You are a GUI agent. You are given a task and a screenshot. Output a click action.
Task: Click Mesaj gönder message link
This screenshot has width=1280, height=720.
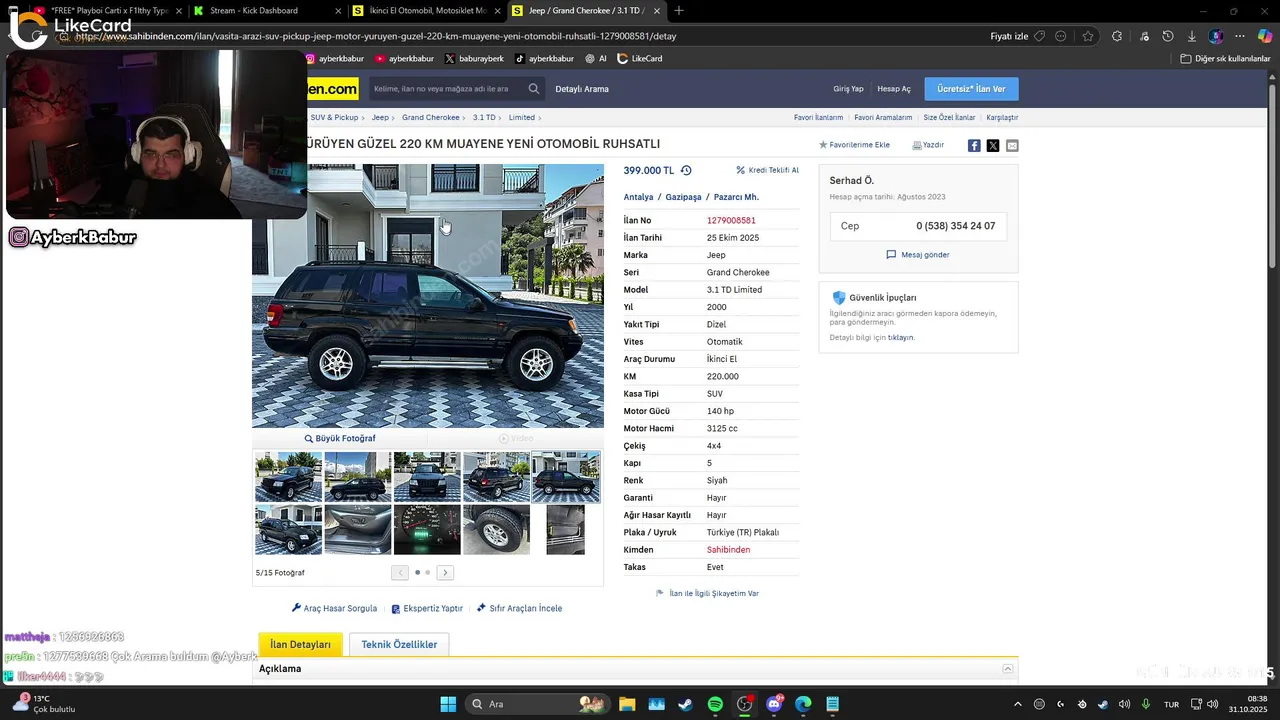pos(918,255)
